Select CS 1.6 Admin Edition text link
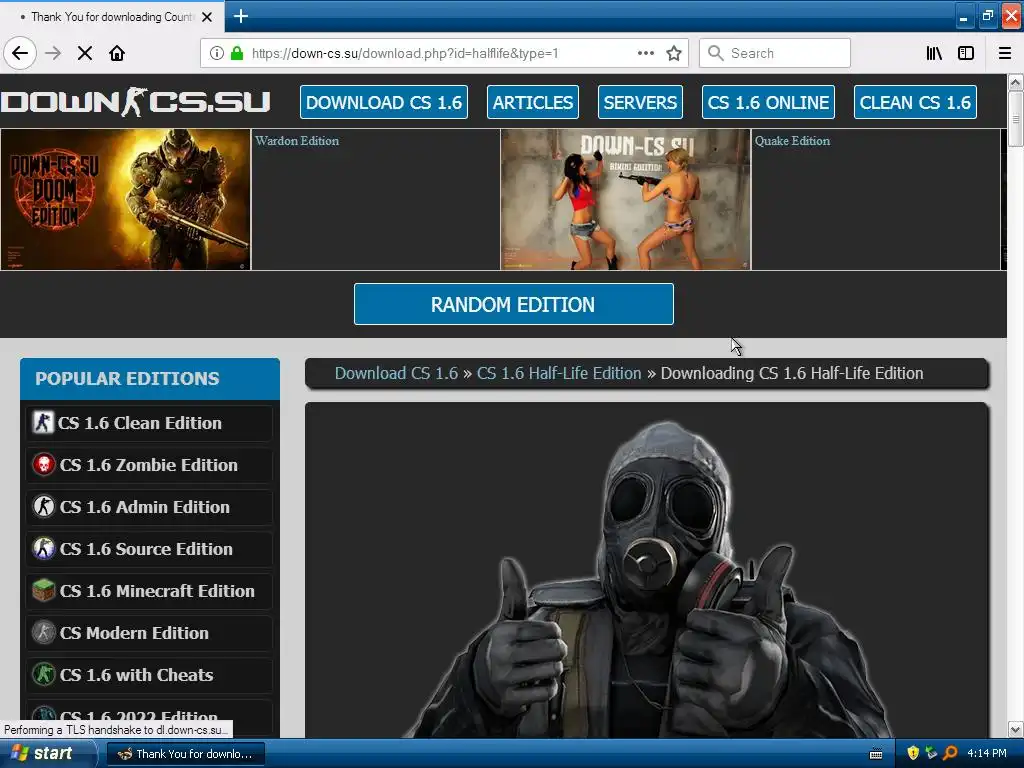Screen dimensions: 1024x768 (145, 507)
